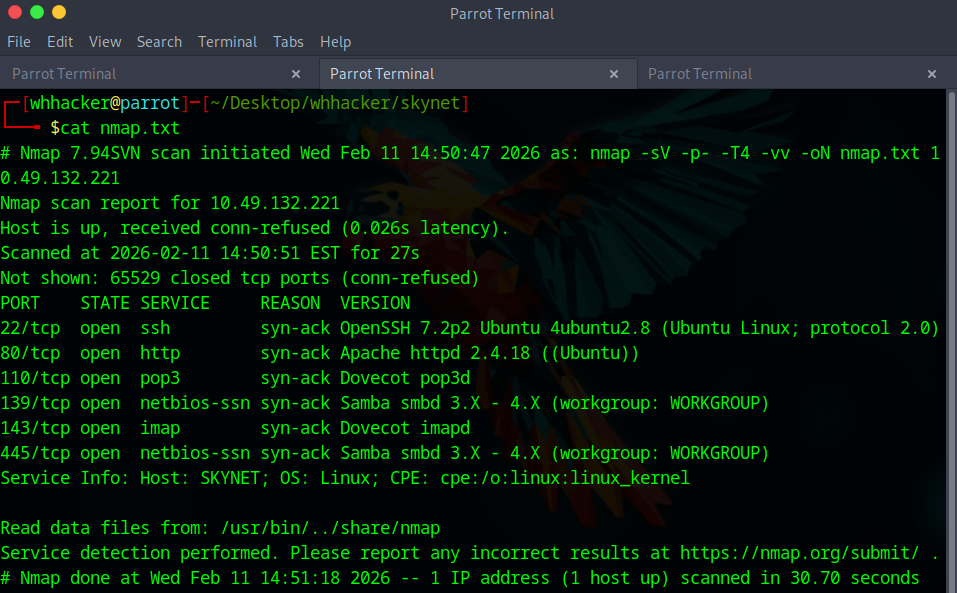
Task: Click the '110/tcp' port entry
Action: 35,378
